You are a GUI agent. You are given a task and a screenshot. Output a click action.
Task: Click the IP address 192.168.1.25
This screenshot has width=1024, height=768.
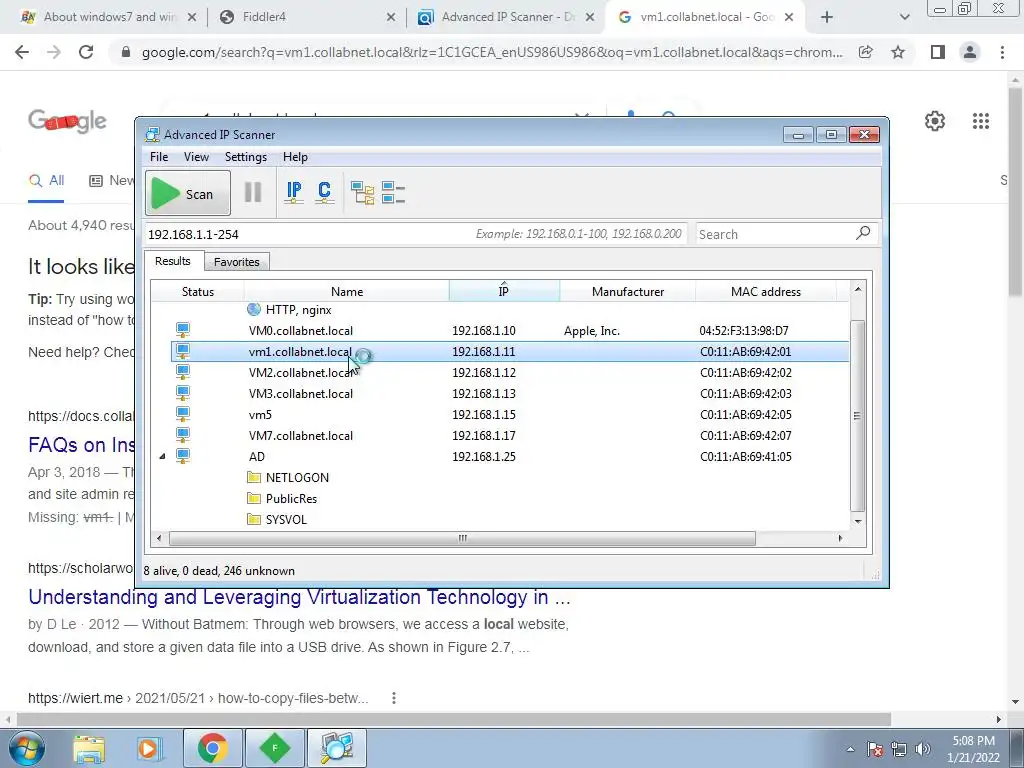[483, 456]
